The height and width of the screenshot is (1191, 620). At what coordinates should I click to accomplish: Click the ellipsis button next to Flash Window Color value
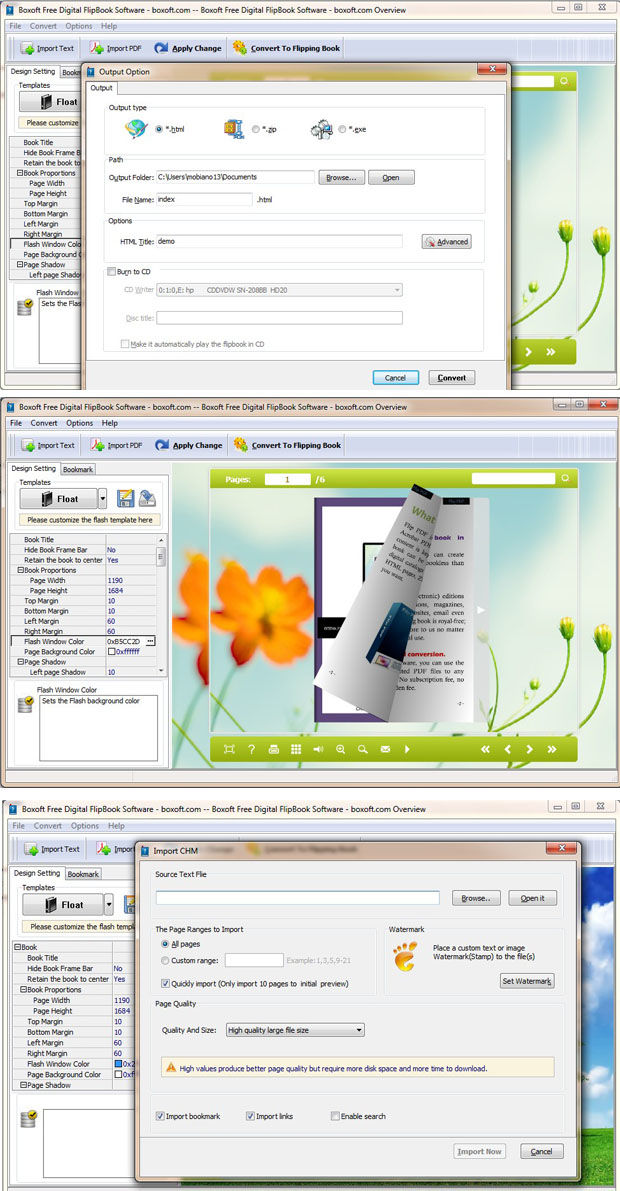tap(150, 641)
